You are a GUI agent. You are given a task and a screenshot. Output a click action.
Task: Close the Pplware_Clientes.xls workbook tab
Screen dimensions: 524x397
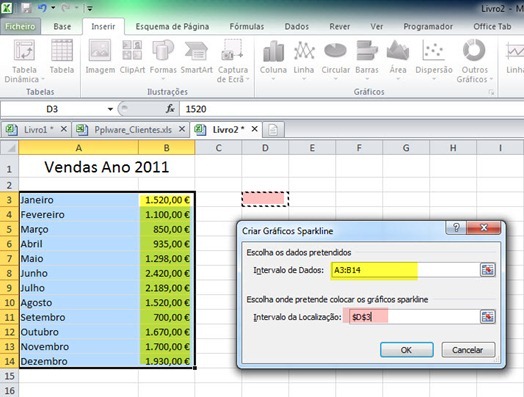coord(182,129)
